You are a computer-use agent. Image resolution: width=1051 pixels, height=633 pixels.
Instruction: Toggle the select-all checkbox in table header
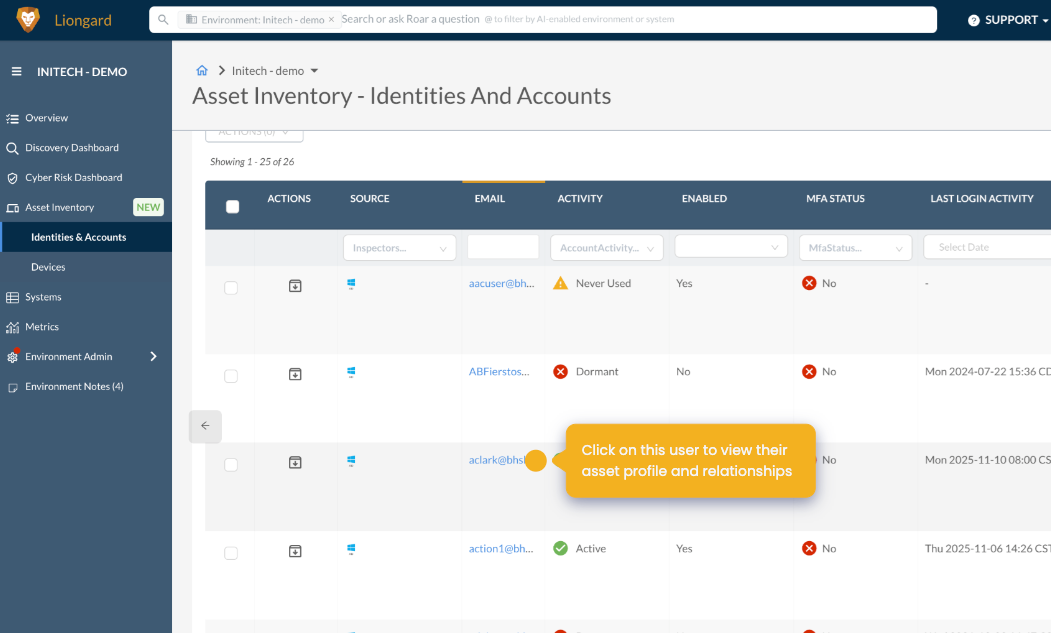coord(233,207)
